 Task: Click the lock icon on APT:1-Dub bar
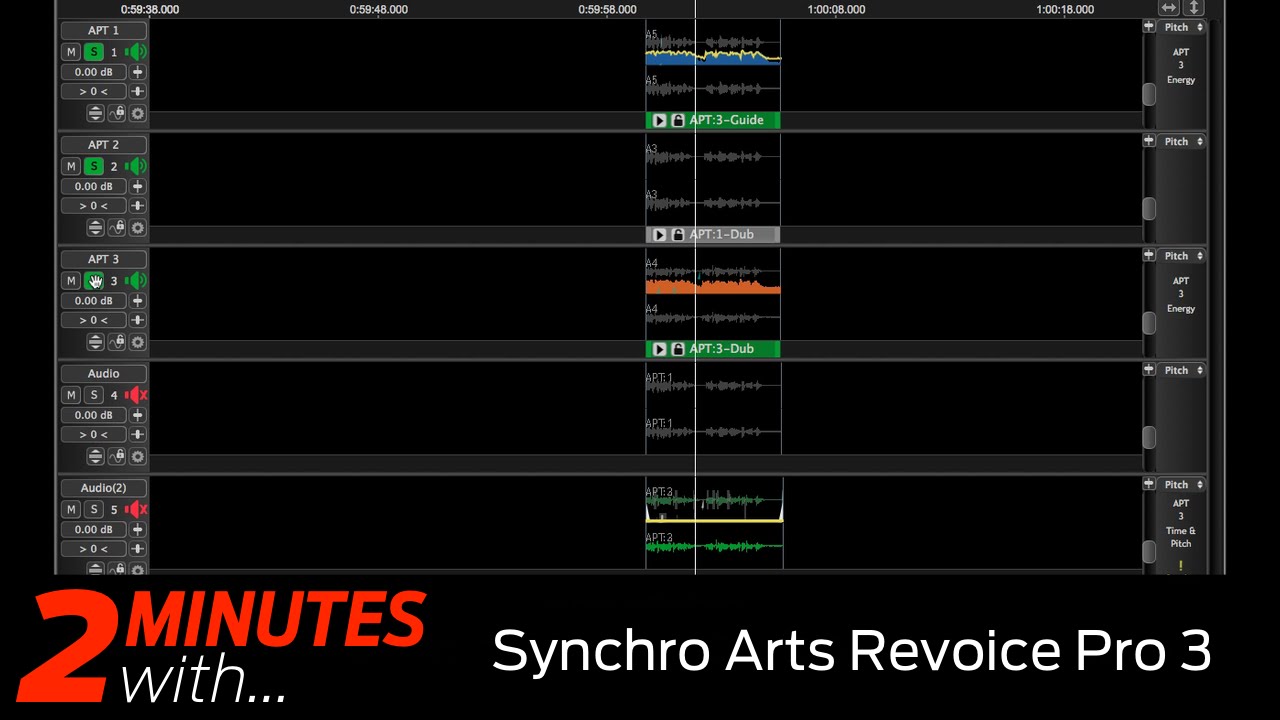(678, 234)
